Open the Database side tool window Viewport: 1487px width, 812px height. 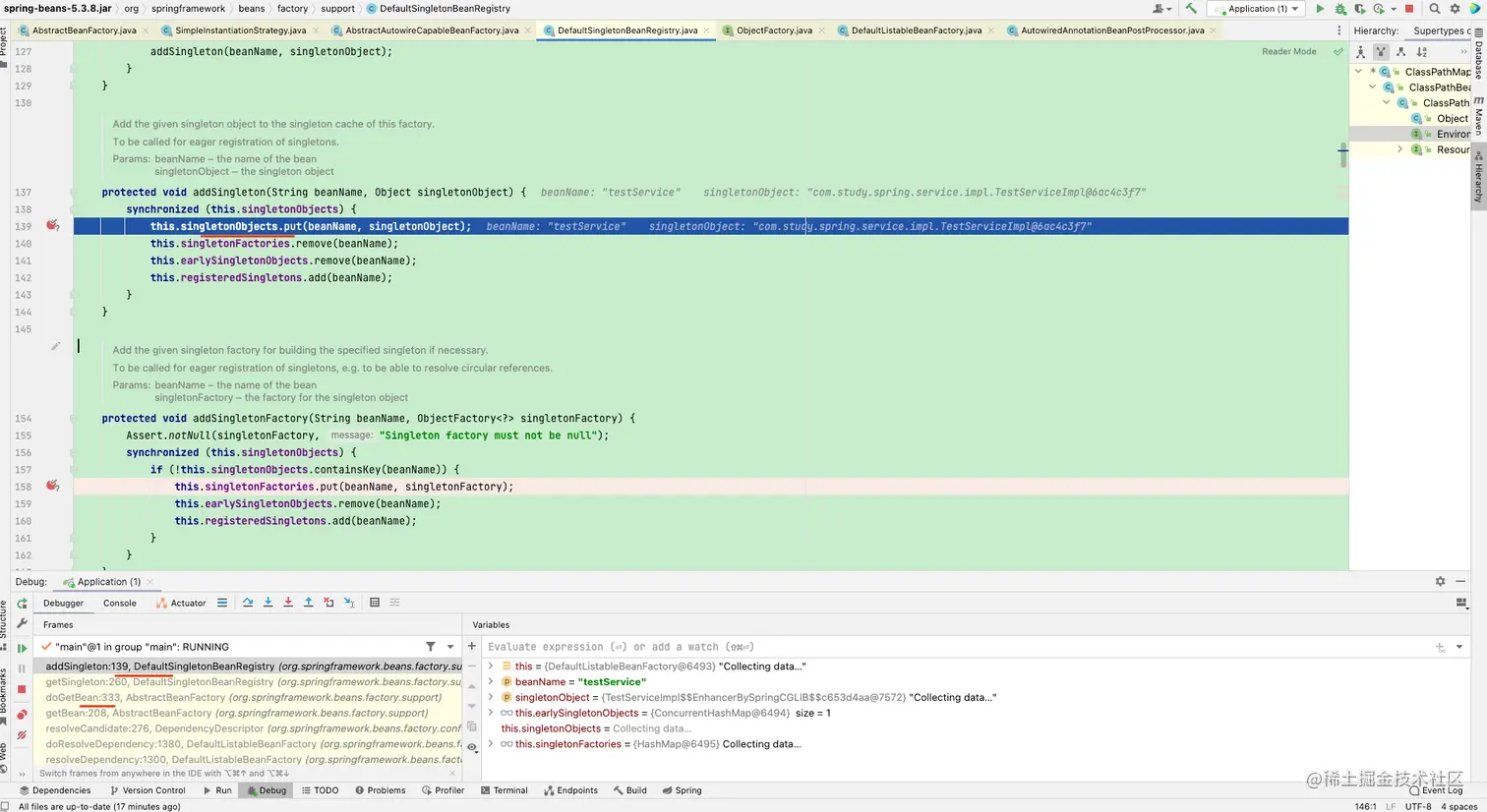[x=1478, y=55]
